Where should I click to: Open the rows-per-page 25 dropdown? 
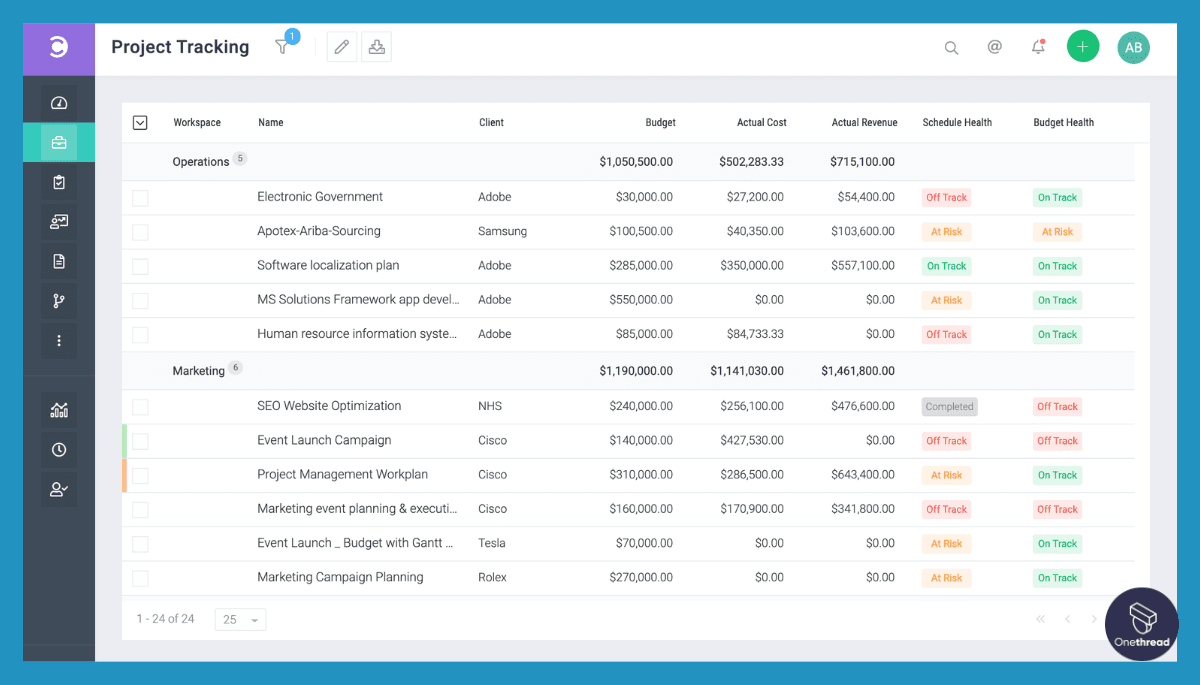pyautogui.click(x=241, y=620)
